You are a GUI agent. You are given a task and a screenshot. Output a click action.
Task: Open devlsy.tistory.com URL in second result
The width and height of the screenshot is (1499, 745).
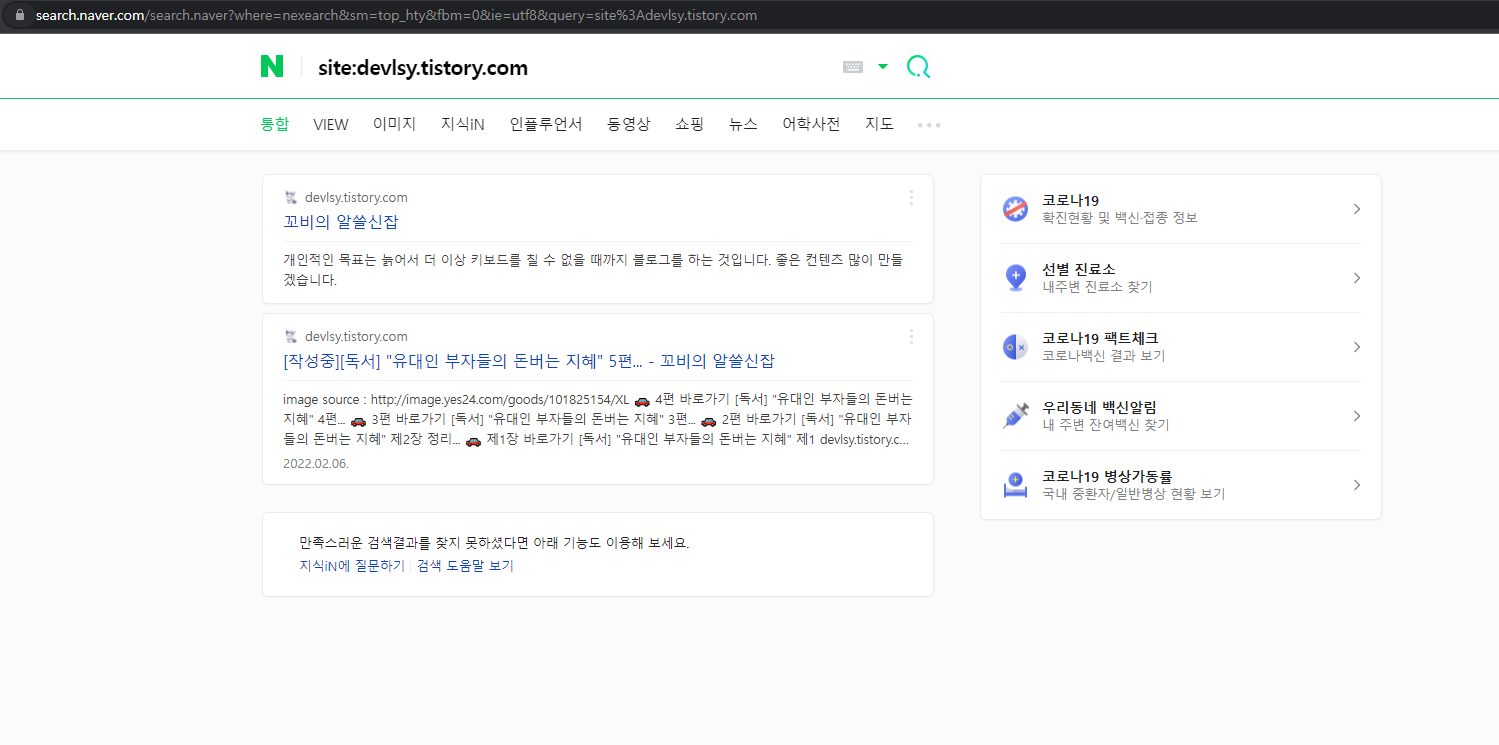point(356,336)
